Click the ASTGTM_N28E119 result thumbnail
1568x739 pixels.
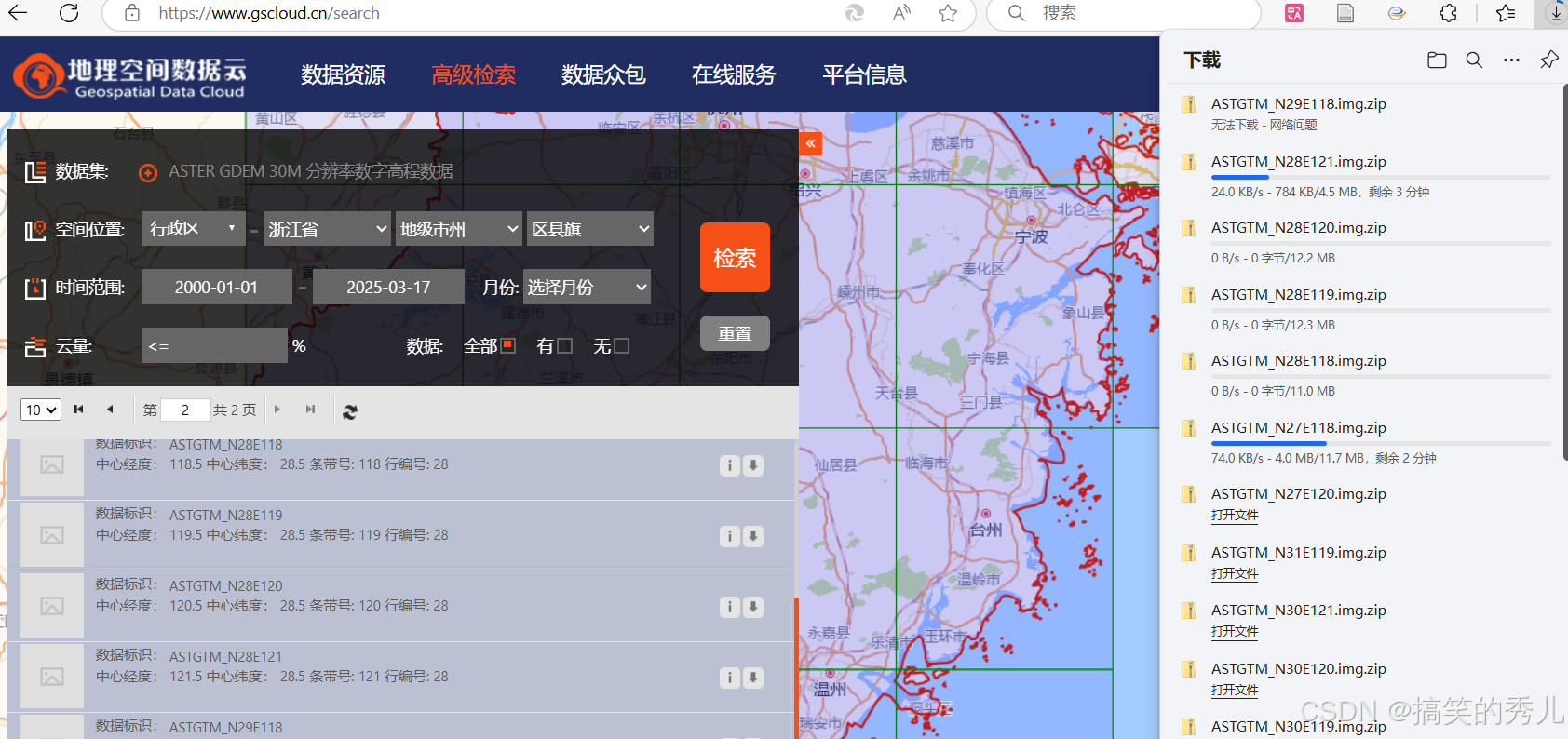[52, 535]
